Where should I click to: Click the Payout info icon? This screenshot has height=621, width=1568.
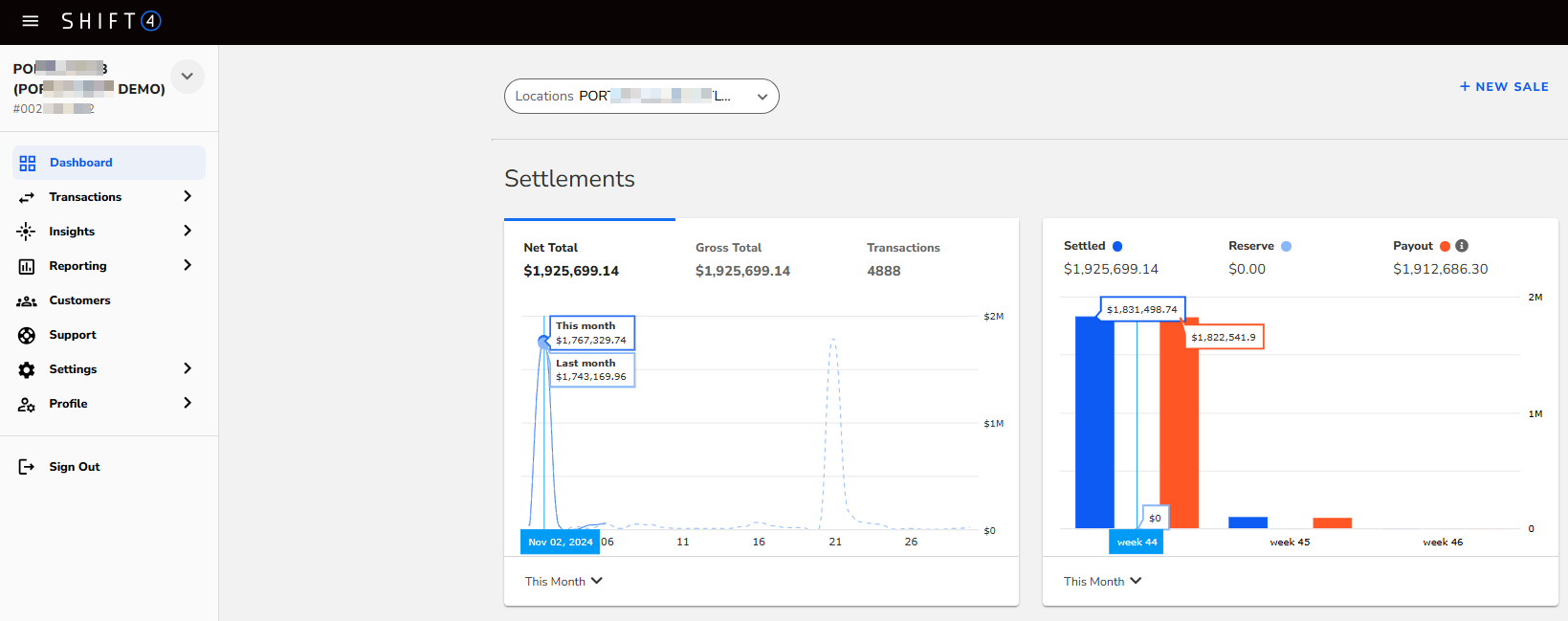[1462, 246]
